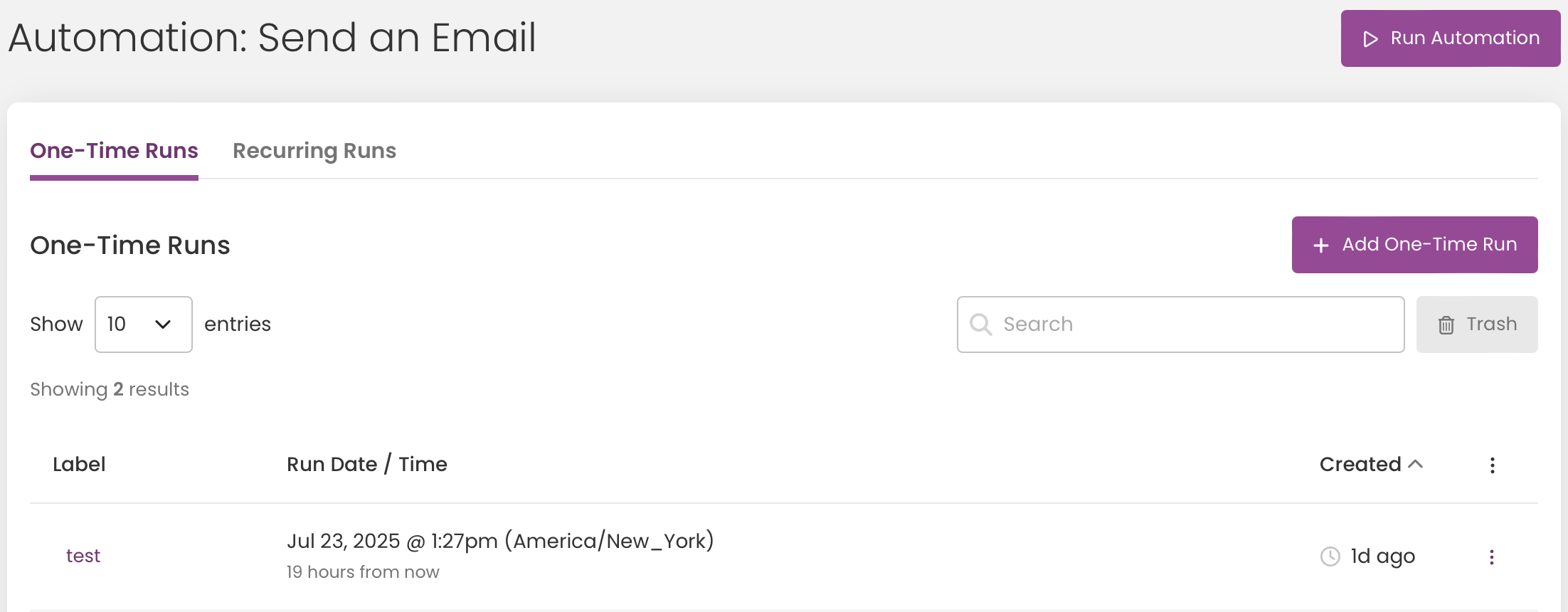Image resolution: width=1568 pixels, height=612 pixels.
Task: Click the Run Automation button
Action: 1451,38
